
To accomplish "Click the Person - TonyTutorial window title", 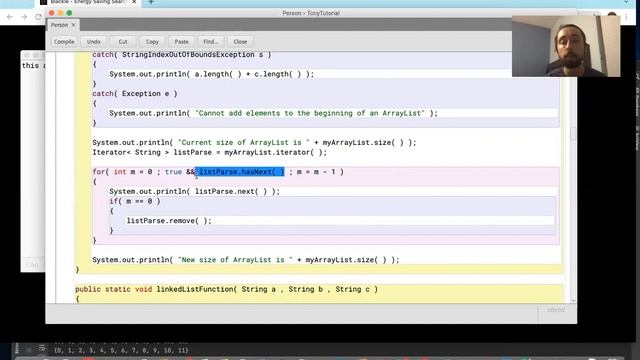I will tap(311, 13).
